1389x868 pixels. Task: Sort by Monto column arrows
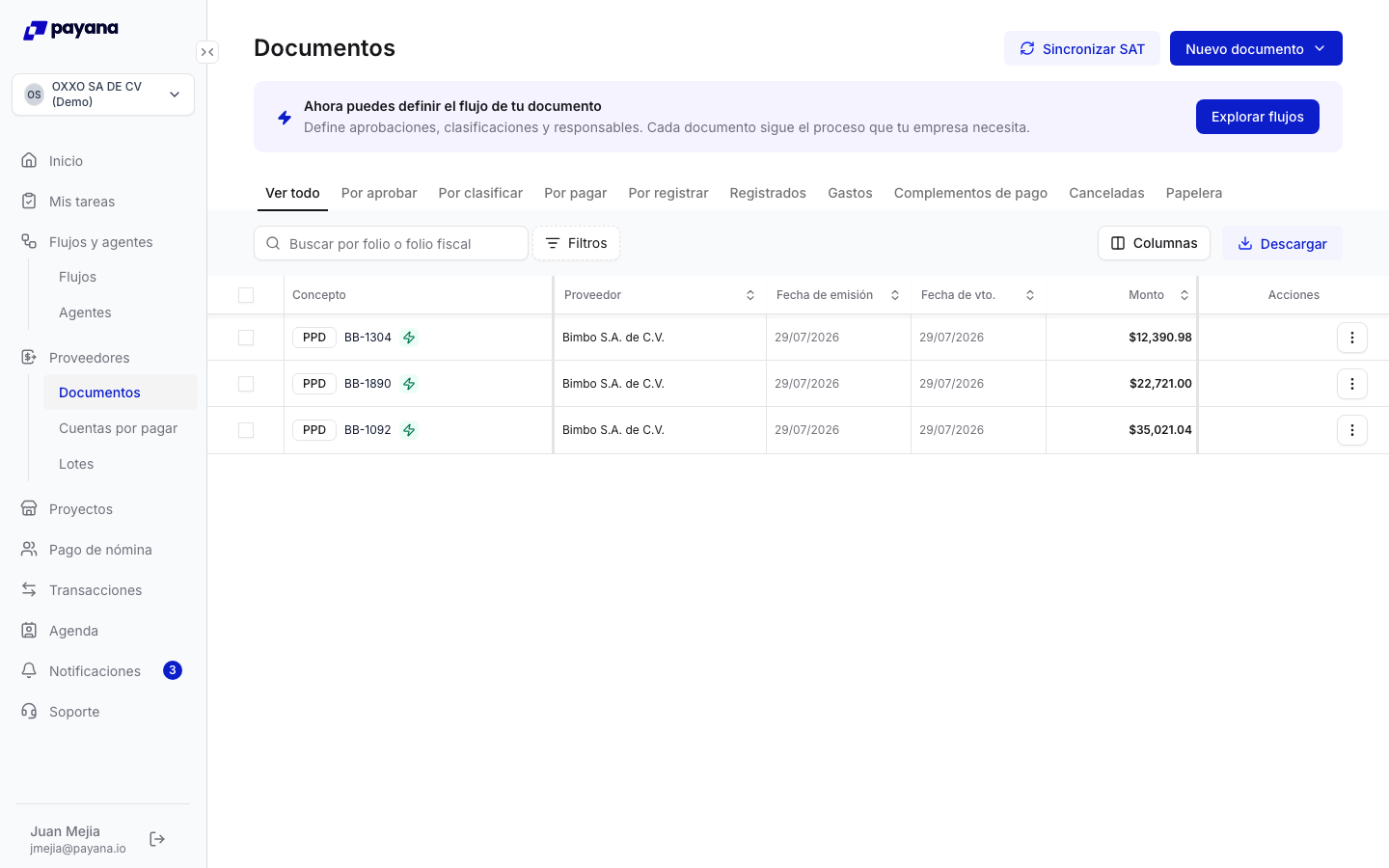point(1185,295)
